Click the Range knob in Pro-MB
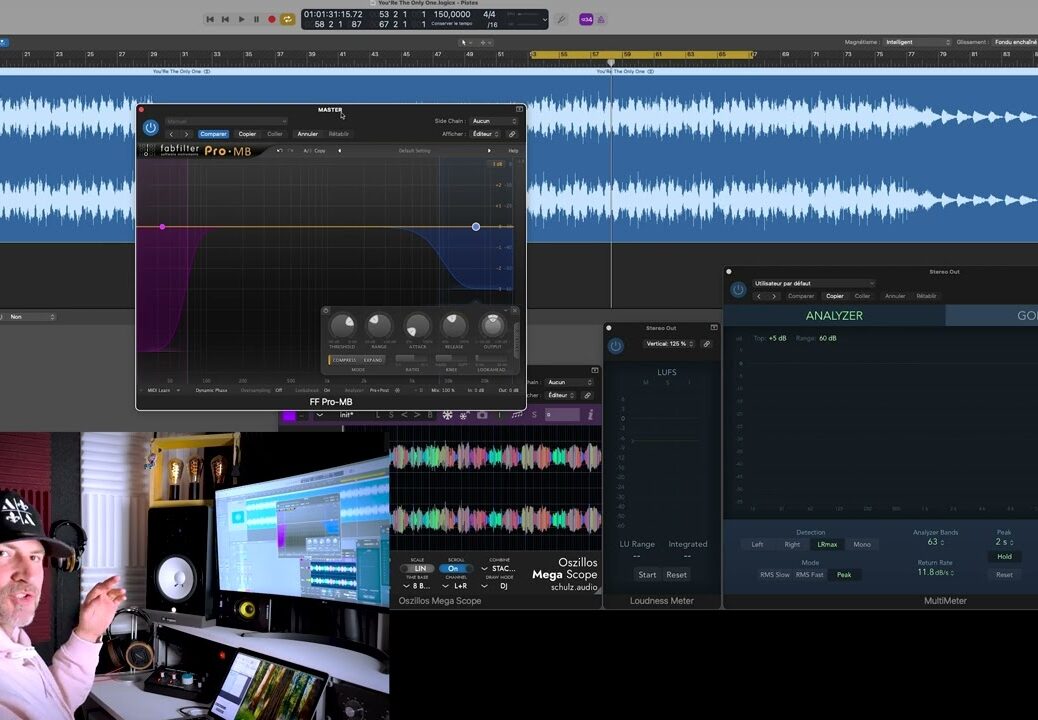The width and height of the screenshot is (1038, 720). coord(379,326)
